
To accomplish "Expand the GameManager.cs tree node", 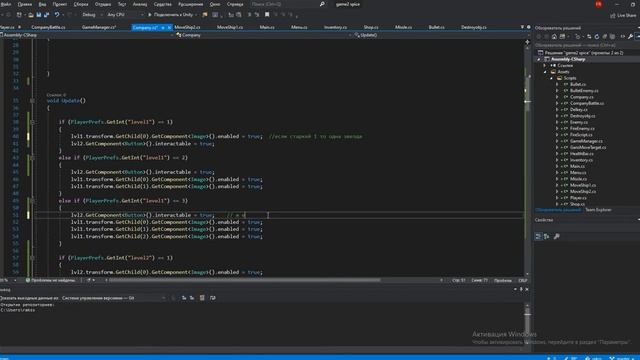I will pos(557,141).
